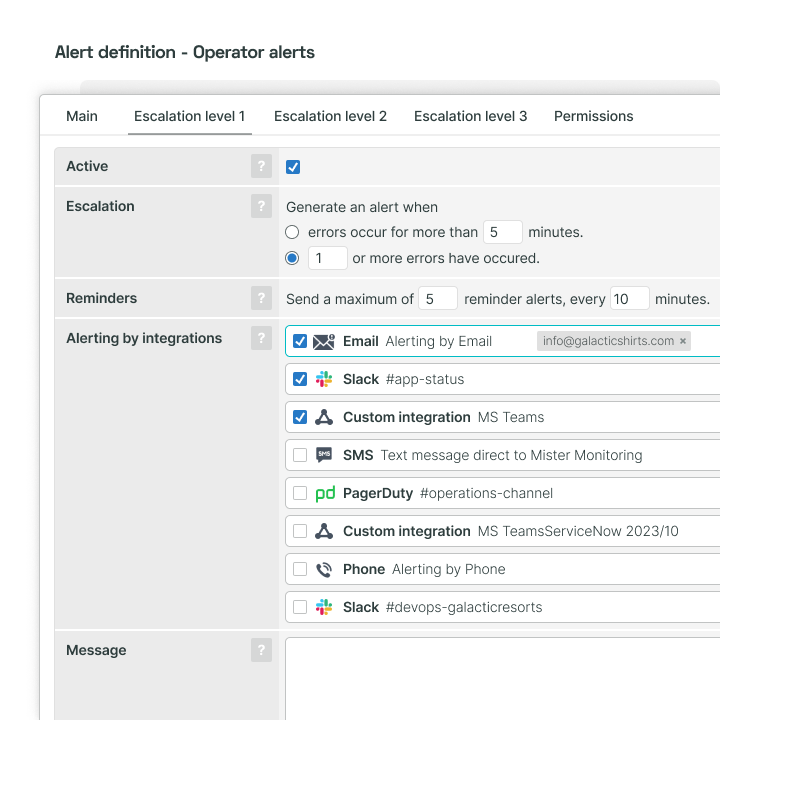Click the Slack icon beside #devops-galacticresorts
The height and width of the screenshot is (800, 800).
click(323, 607)
